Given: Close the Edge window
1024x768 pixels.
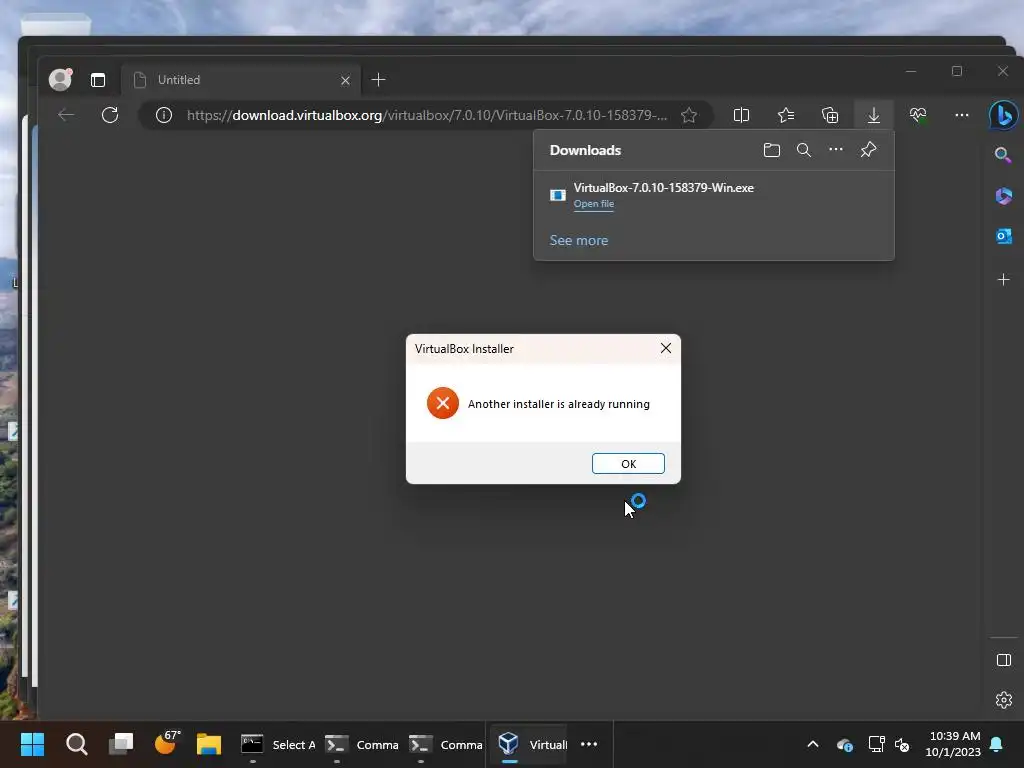Looking at the screenshot, I should [1002, 71].
